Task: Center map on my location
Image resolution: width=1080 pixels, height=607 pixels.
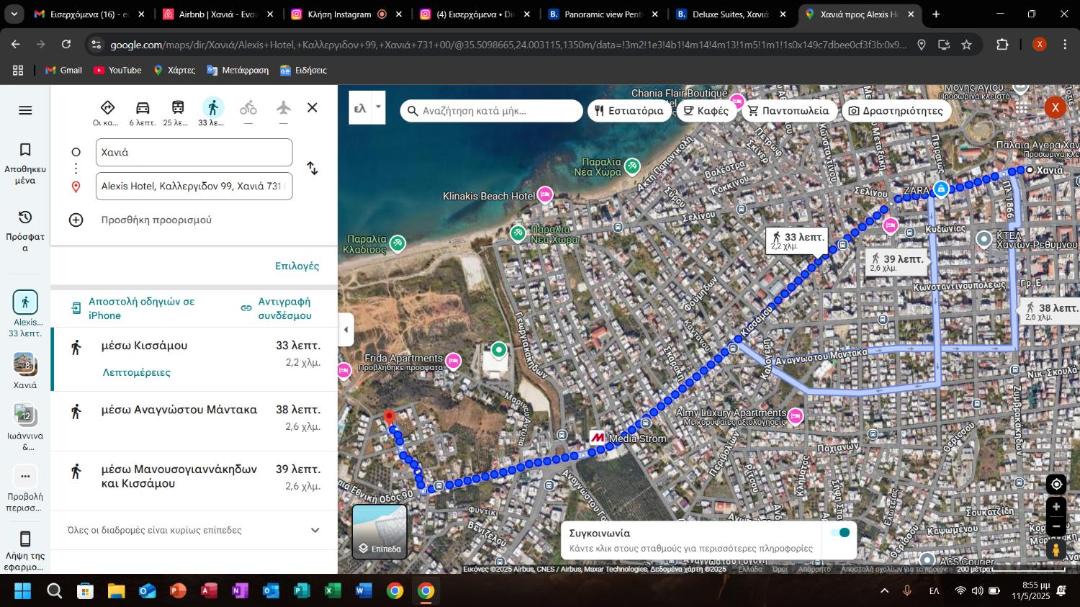Action: 1056,484
